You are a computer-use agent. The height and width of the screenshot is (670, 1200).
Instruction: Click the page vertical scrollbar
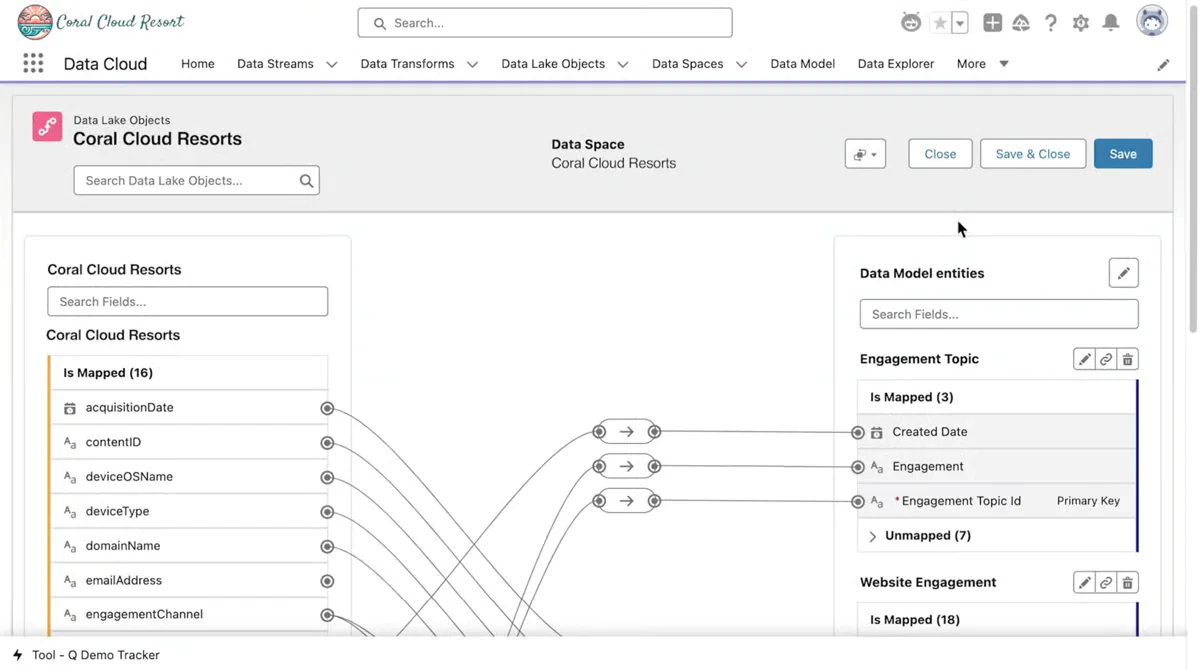[1193, 170]
